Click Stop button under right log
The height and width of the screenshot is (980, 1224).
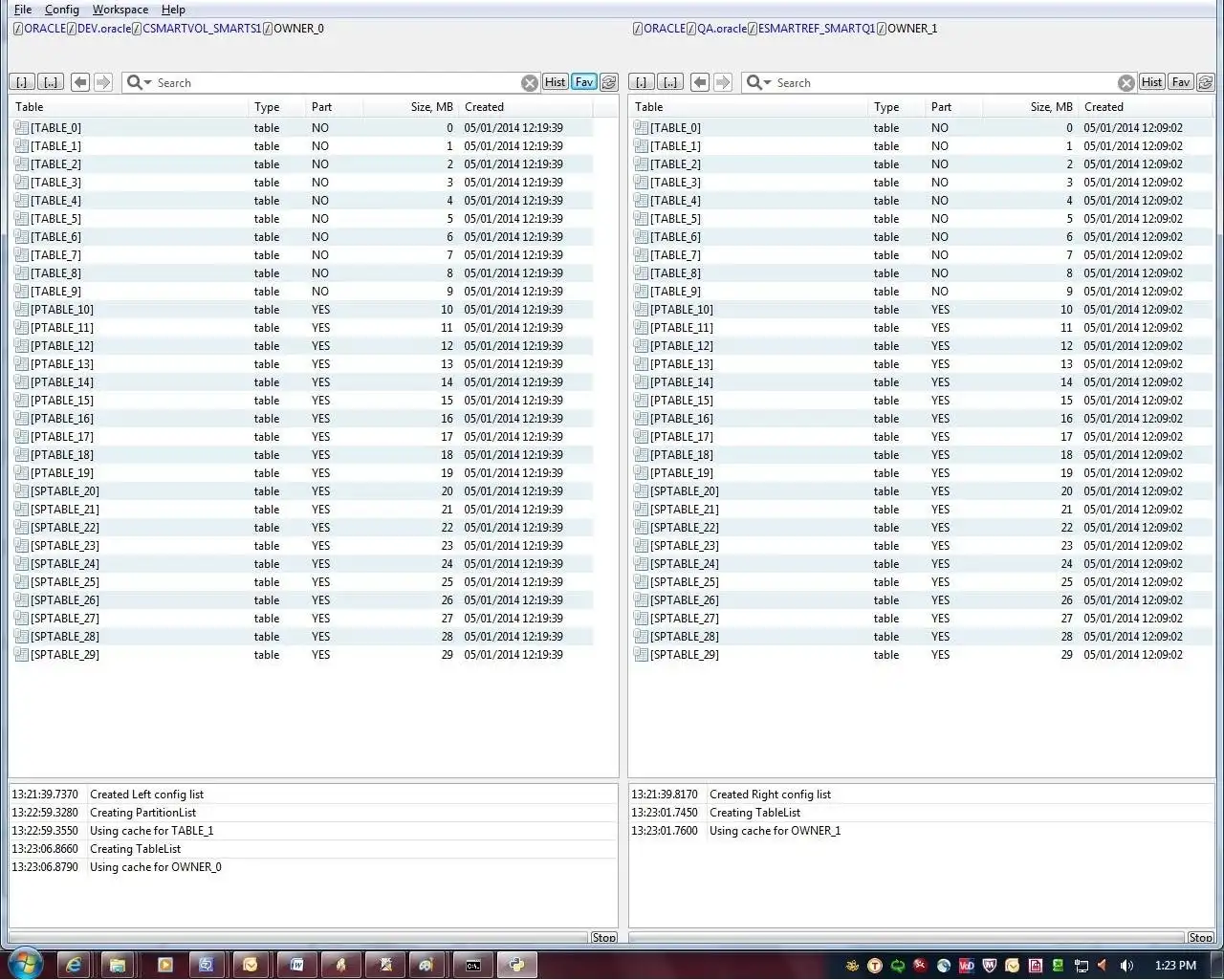[1201, 938]
